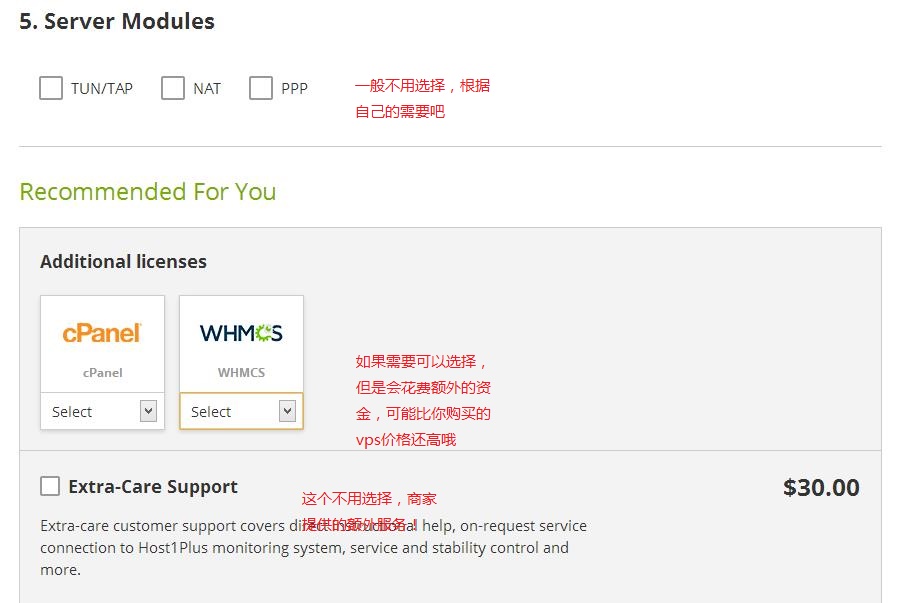Toggle the Extra-Care Support checkbox

(x=50, y=486)
